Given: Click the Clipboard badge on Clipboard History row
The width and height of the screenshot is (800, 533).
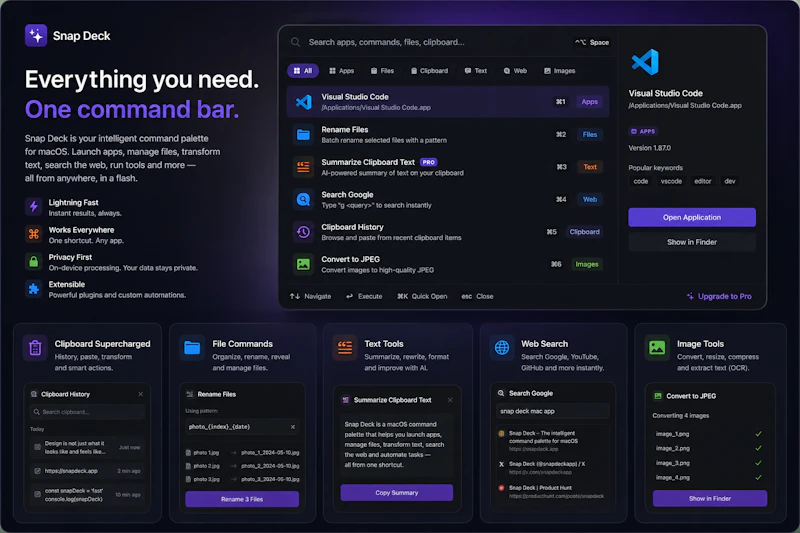Looking at the screenshot, I should [585, 232].
